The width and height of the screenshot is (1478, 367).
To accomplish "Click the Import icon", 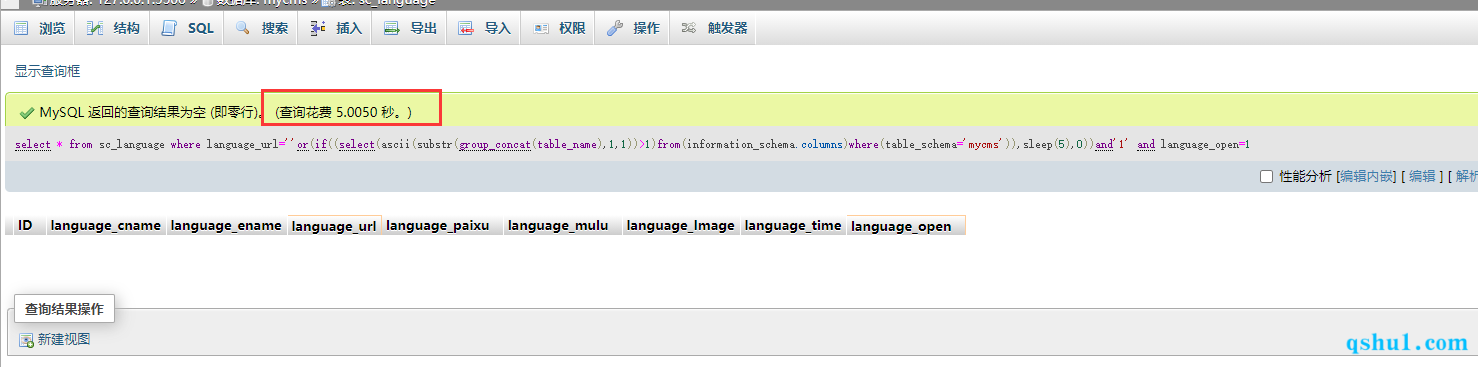I will (x=466, y=28).
